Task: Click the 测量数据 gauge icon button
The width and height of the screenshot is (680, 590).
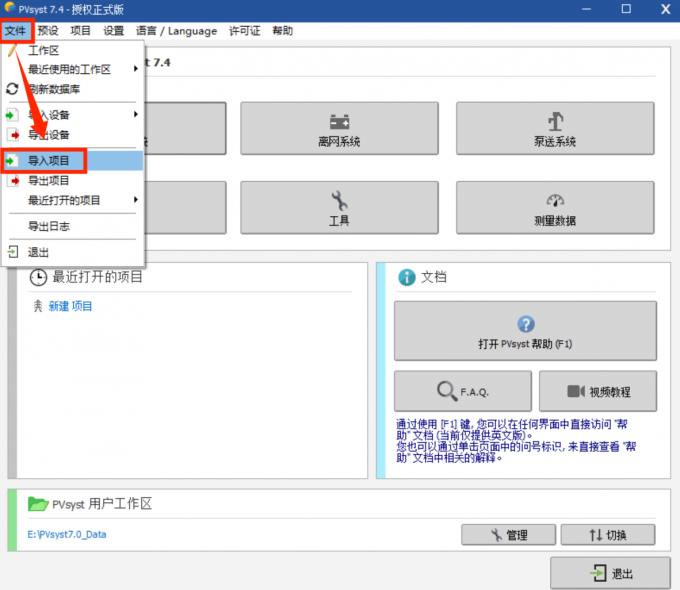Action: pos(555,207)
